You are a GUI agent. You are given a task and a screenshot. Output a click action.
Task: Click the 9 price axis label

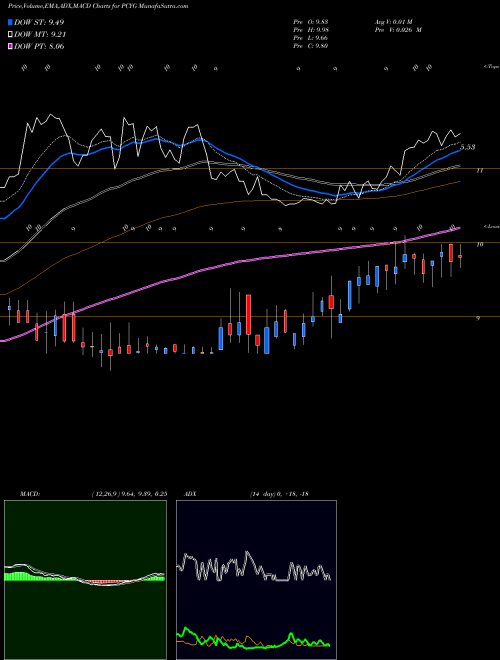pyautogui.click(x=478, y=319)
